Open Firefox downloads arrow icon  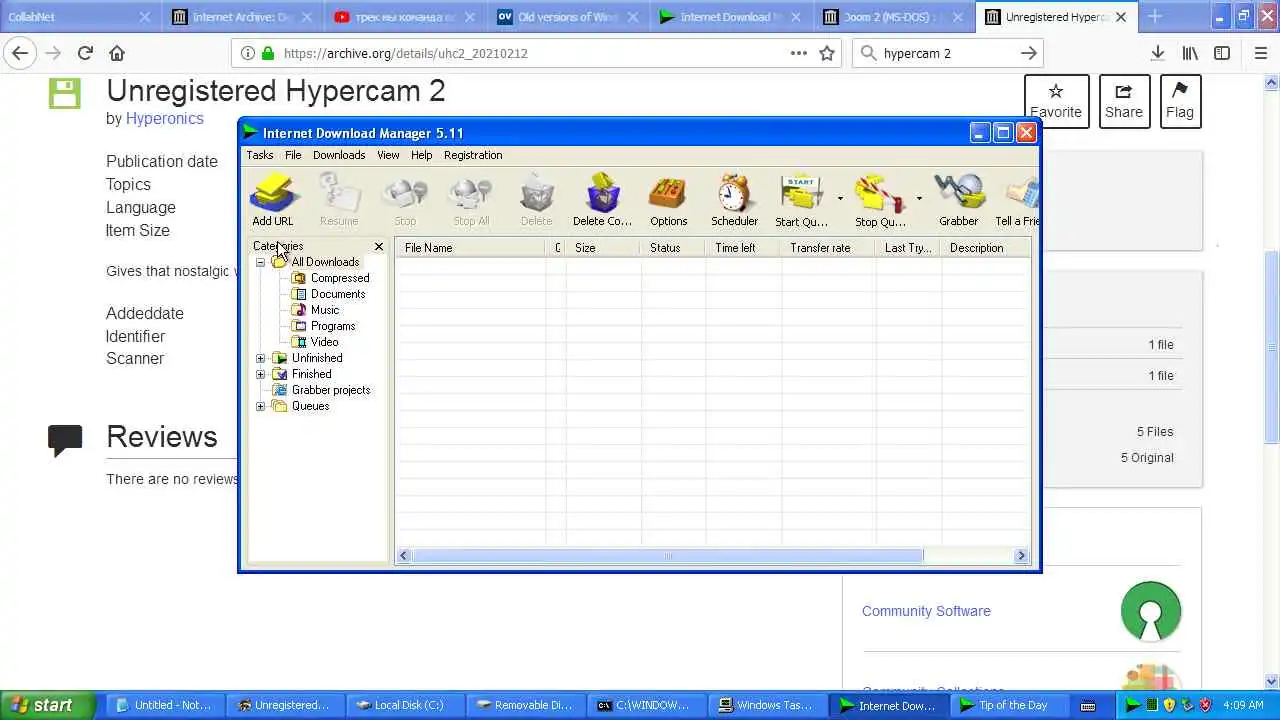[x=1157, y=53]
